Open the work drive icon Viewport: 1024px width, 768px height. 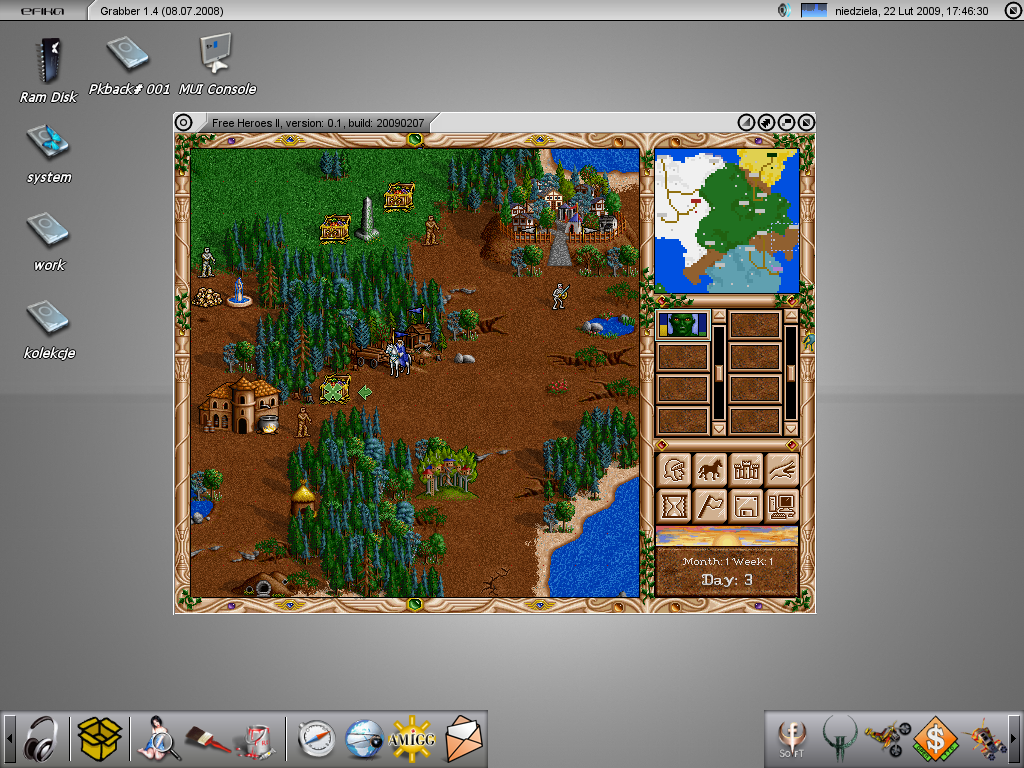(49, 242)
